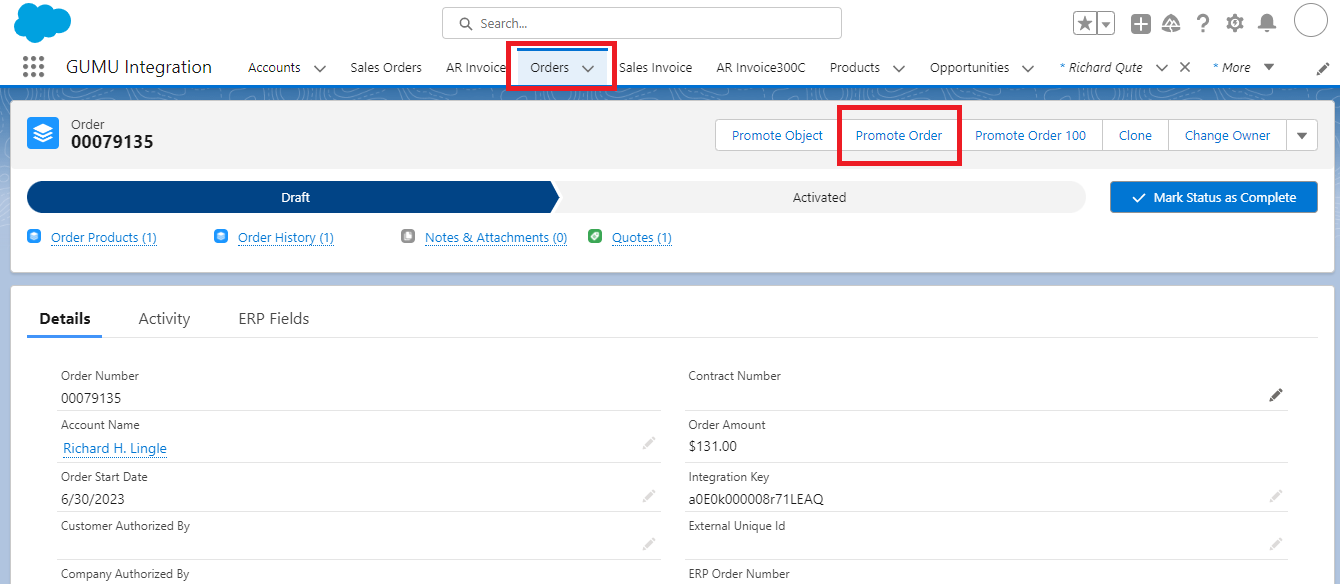Expand the favorites list dropdown arrow
This screenshot has width=1340, height=584.
(x=1106, y=23)
